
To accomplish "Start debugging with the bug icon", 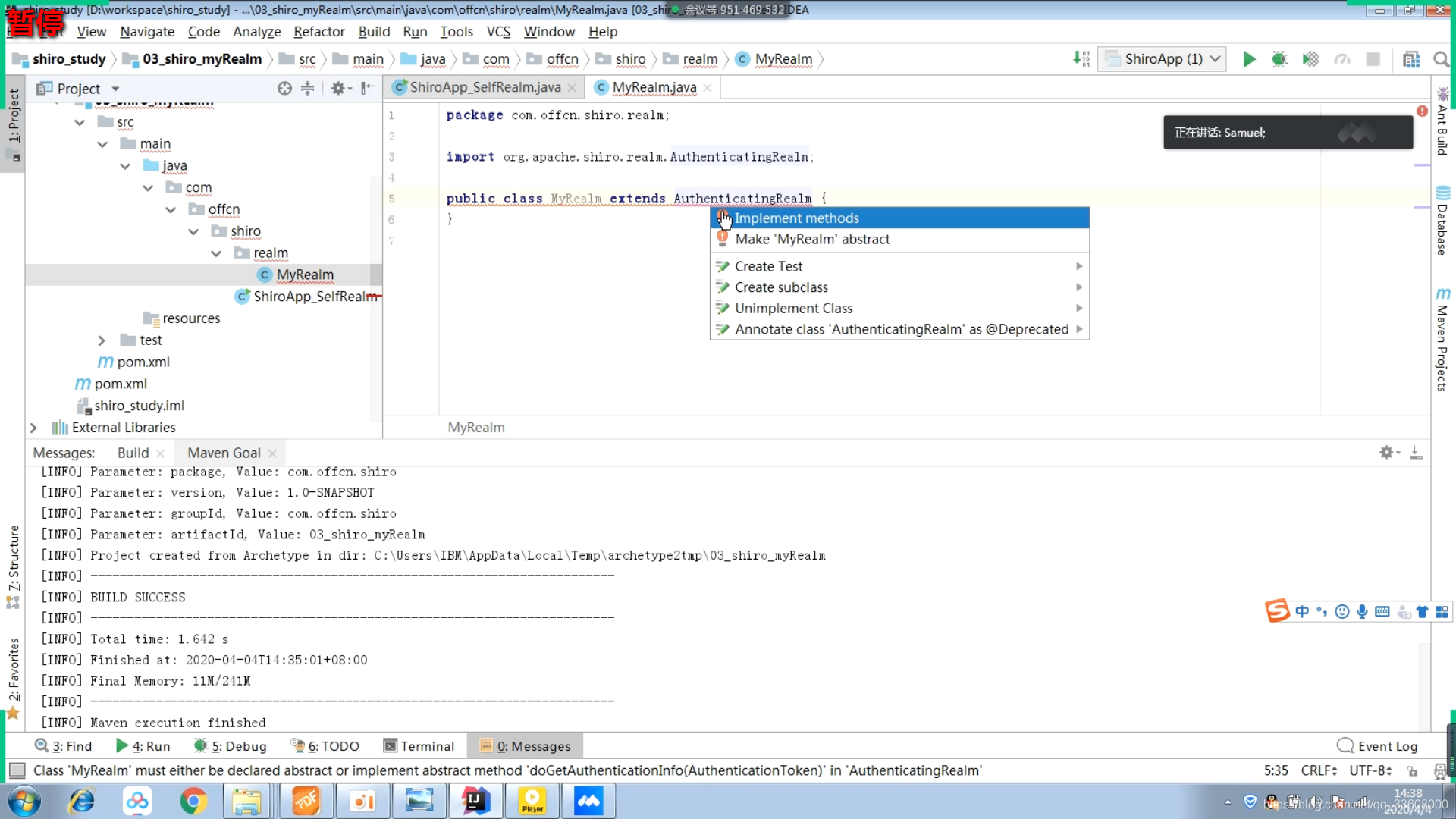I will tap(1280, 59).
